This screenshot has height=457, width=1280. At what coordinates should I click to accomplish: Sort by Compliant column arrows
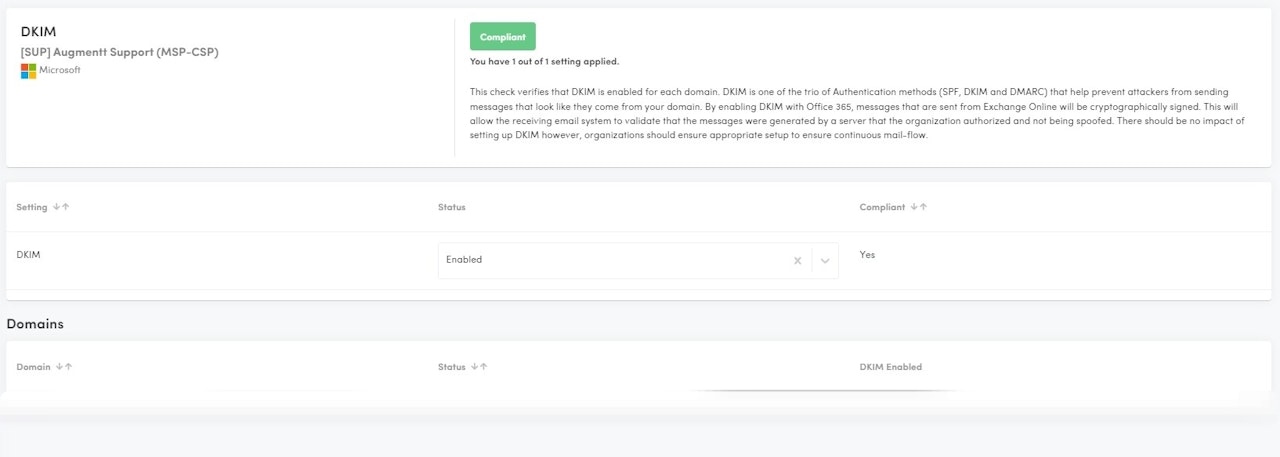(x=917, y=207)
